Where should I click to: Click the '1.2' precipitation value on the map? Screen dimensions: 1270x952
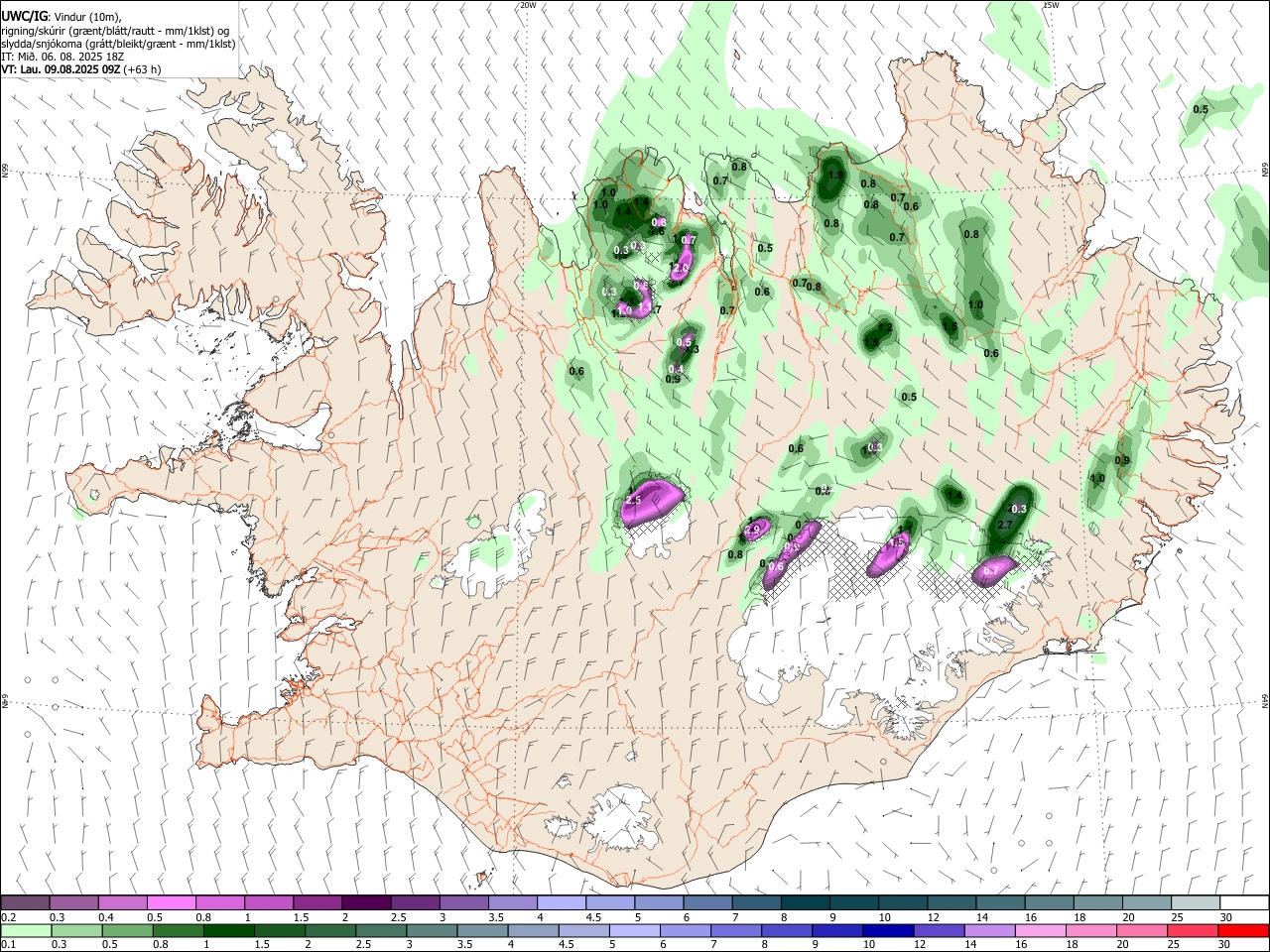coord(885,327)
